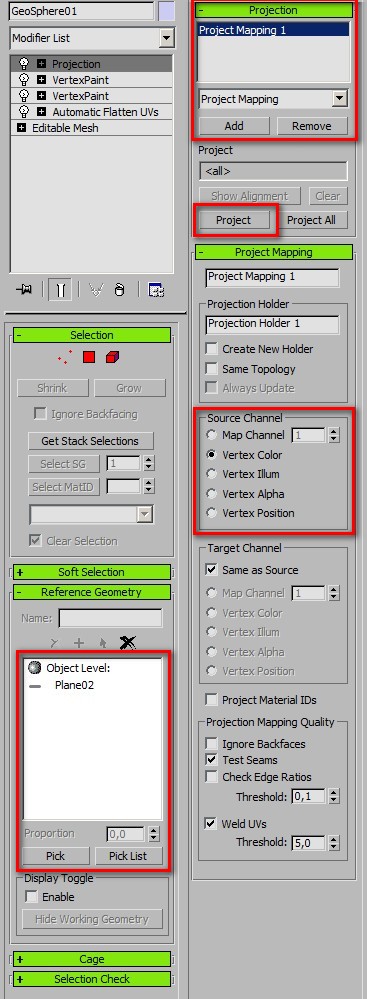This screenshot has height=999, width=367.
Task: Click the Pin Stack icon
Action: (24, 290)
